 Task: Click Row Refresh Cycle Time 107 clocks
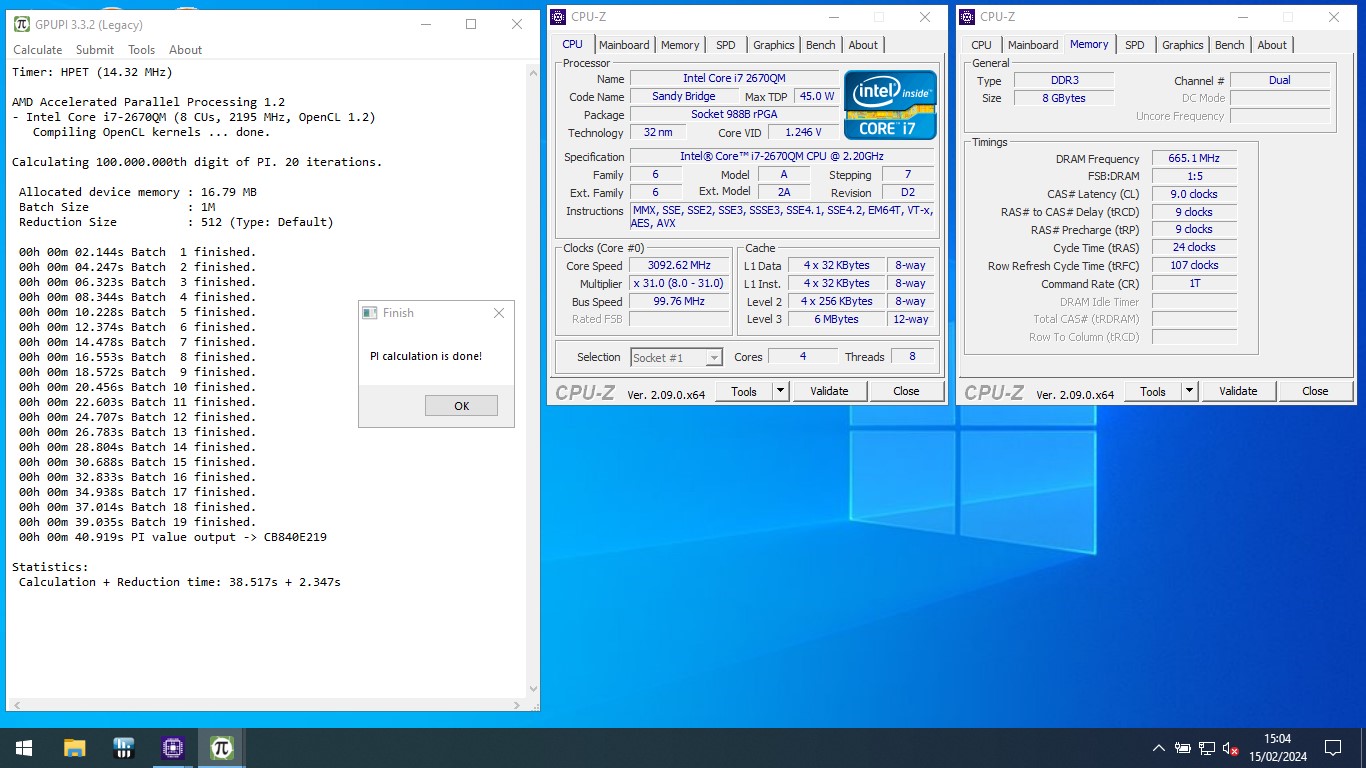tap(1194, 265)
